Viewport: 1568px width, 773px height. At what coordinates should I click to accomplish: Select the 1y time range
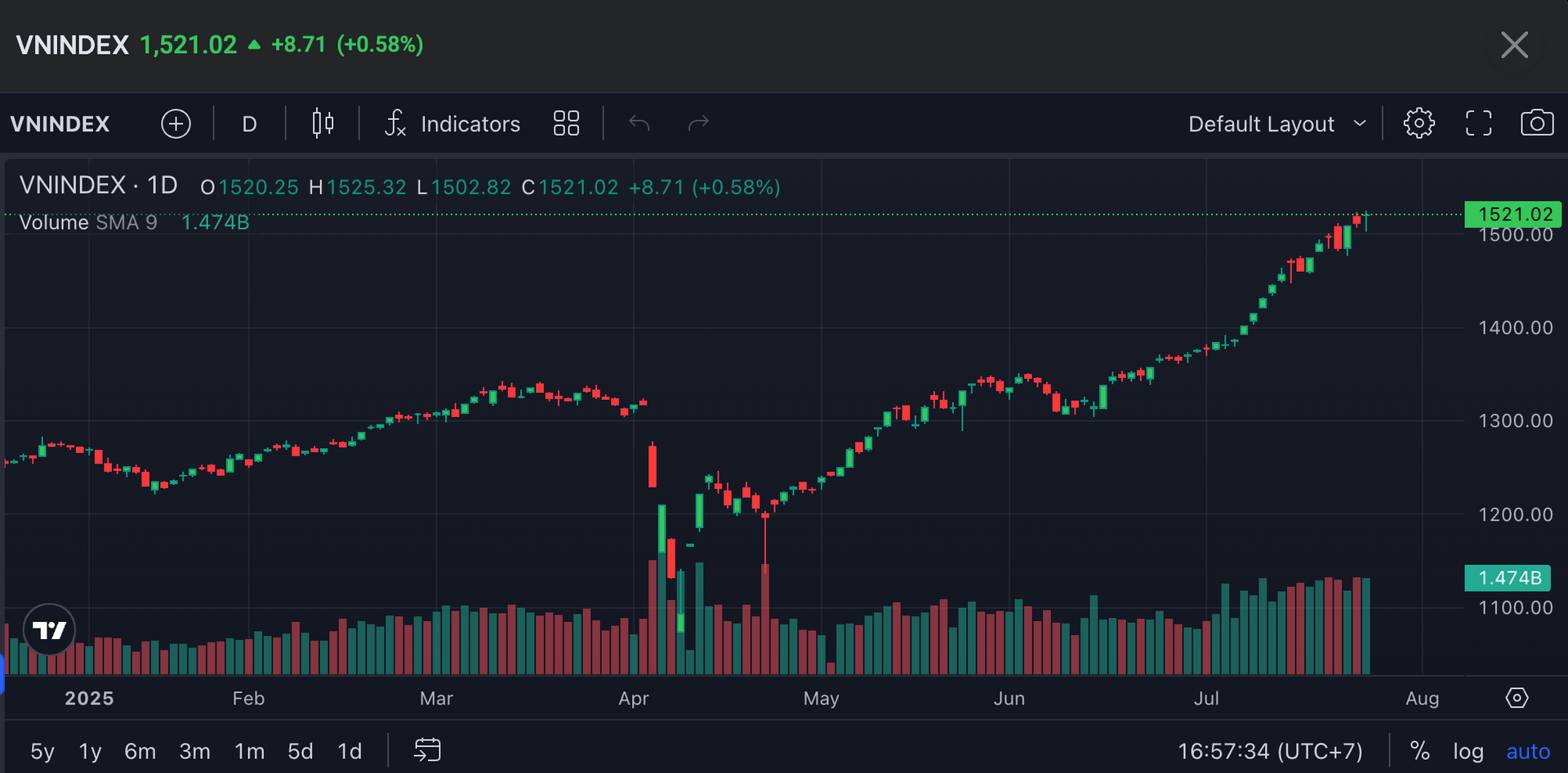pyautogui.click(x=90, y=751)
